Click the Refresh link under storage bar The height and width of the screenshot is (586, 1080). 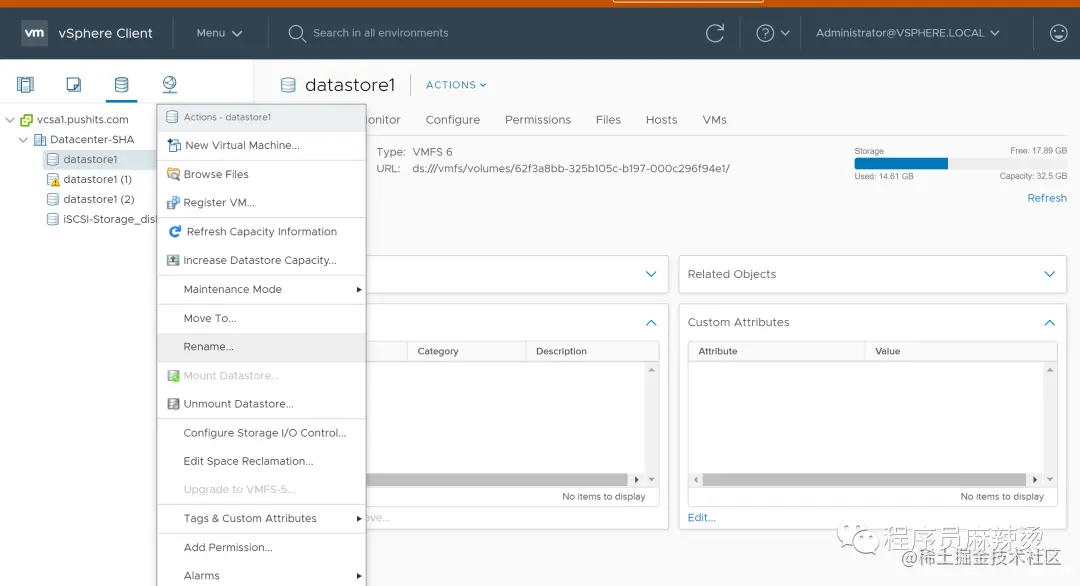1047,198
